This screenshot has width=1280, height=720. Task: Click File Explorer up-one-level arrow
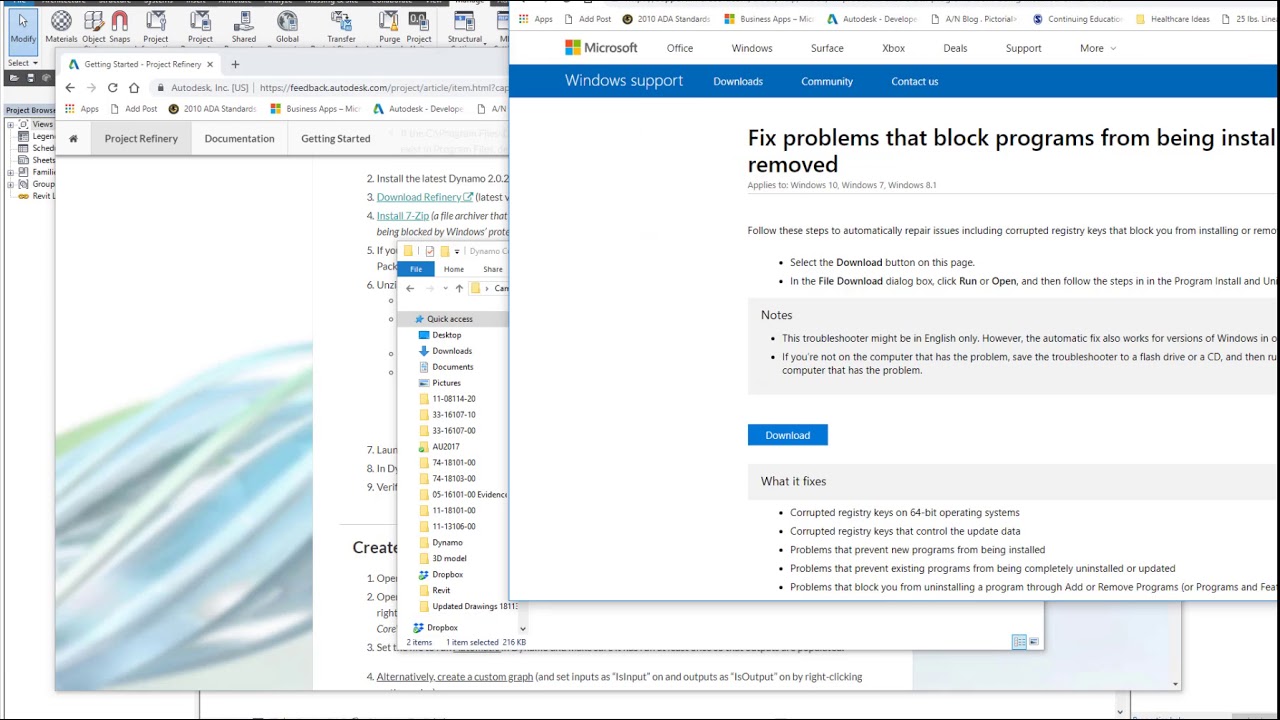459,288
